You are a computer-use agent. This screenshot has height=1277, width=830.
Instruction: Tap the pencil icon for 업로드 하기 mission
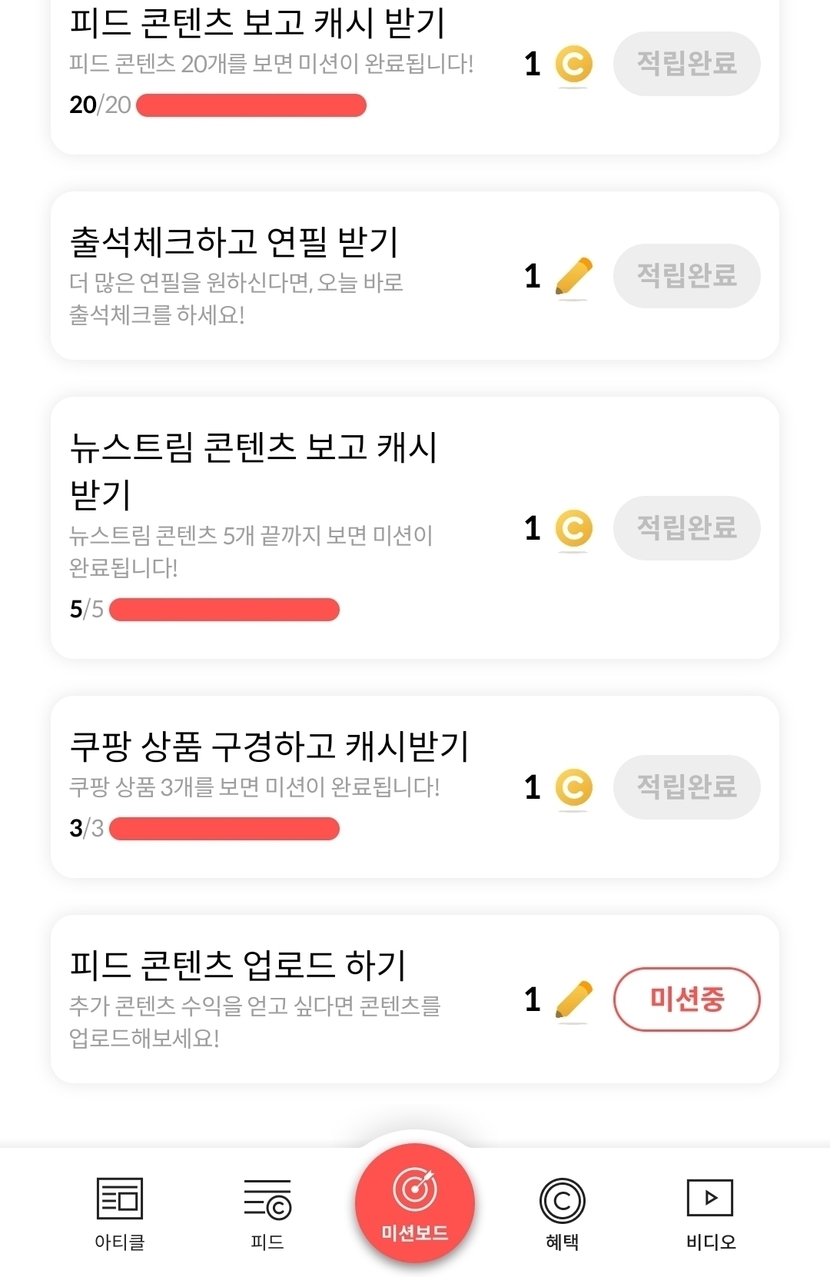[x=573, y=1000]
